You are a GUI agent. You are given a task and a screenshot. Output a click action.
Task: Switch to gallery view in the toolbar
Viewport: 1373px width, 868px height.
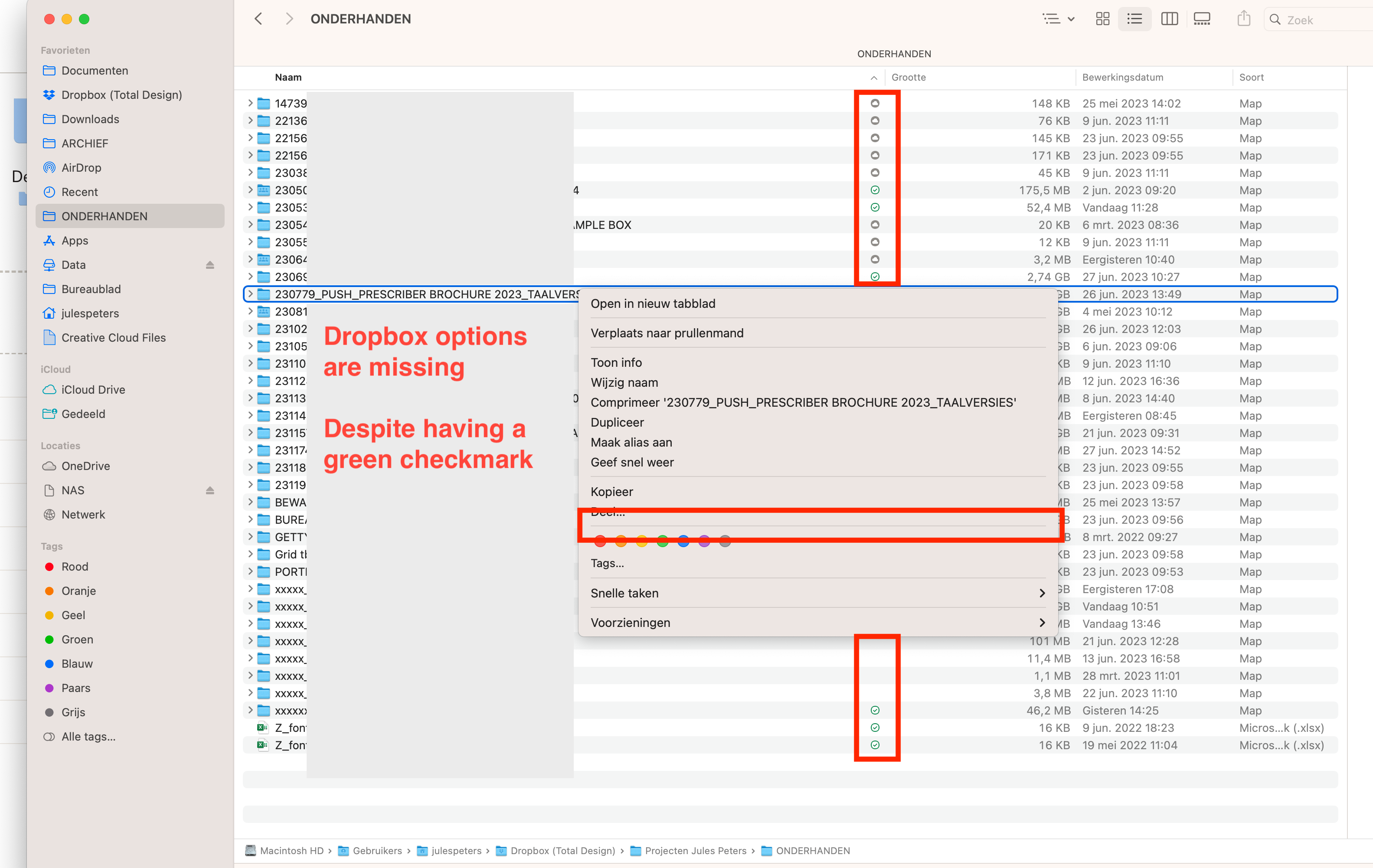pos(1202,19)
